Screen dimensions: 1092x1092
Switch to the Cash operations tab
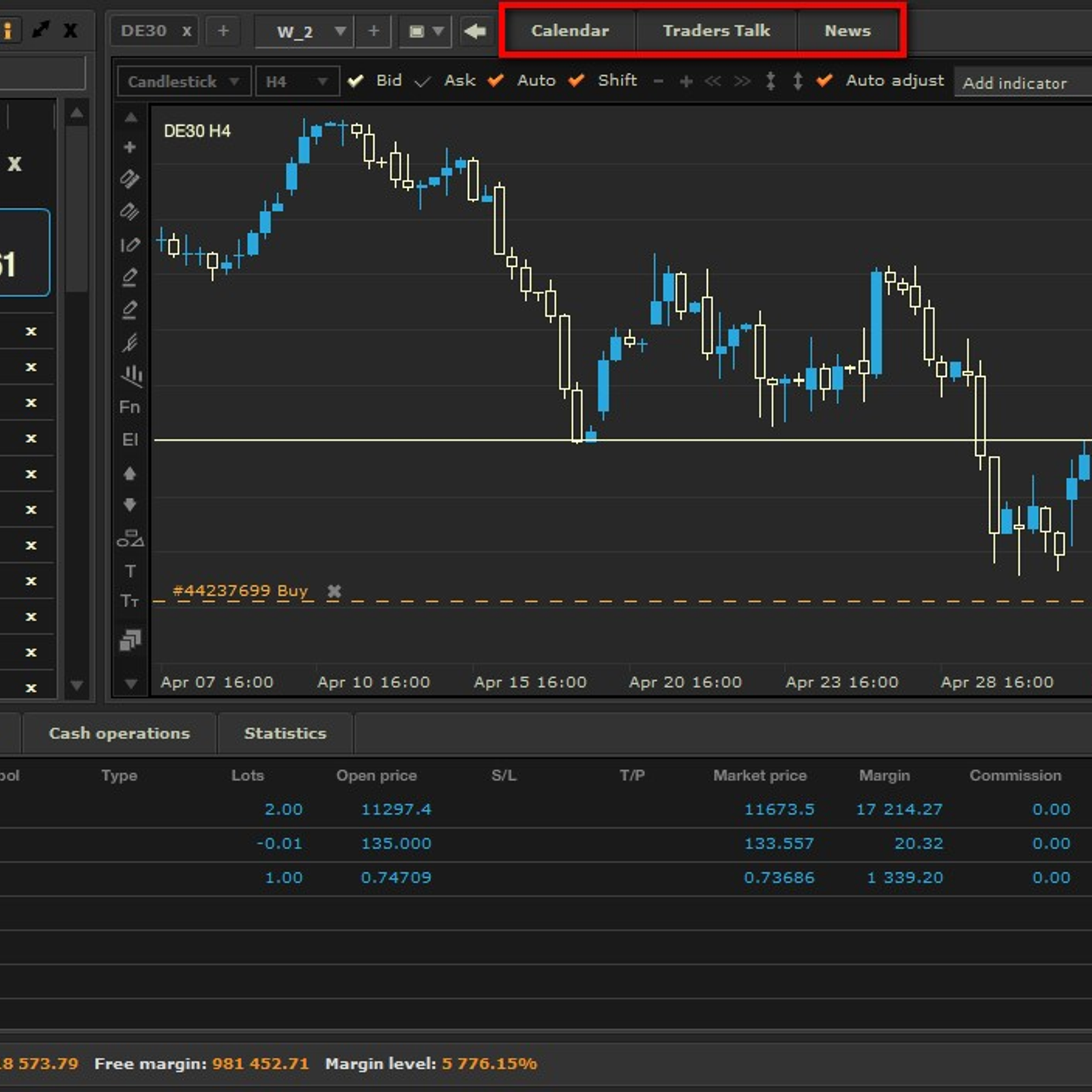click(x=119, y=733)
